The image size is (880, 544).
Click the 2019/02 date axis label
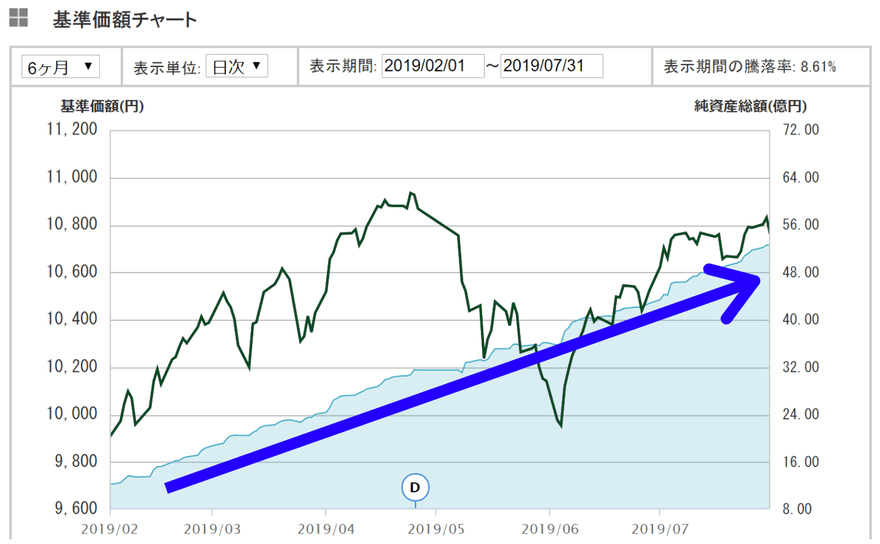[109, 529]
